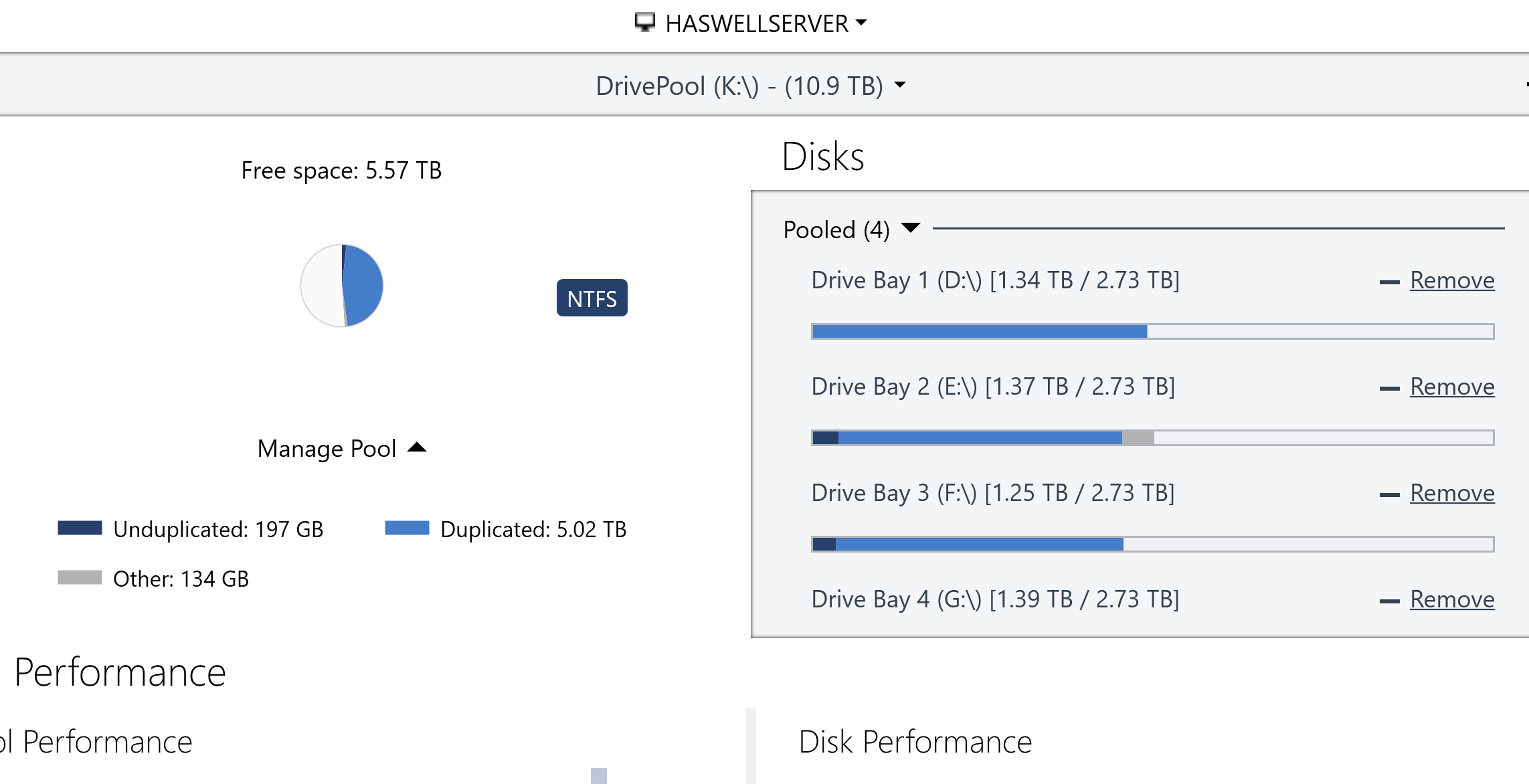Click the computer monitor icon beside HASWELLSERVER

[645, 22]
